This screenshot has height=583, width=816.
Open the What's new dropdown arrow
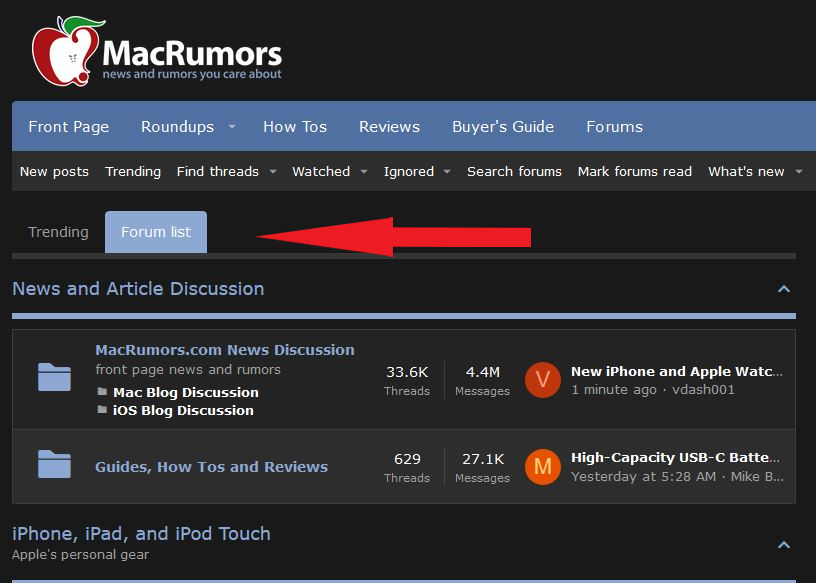(x=799, y=171)
